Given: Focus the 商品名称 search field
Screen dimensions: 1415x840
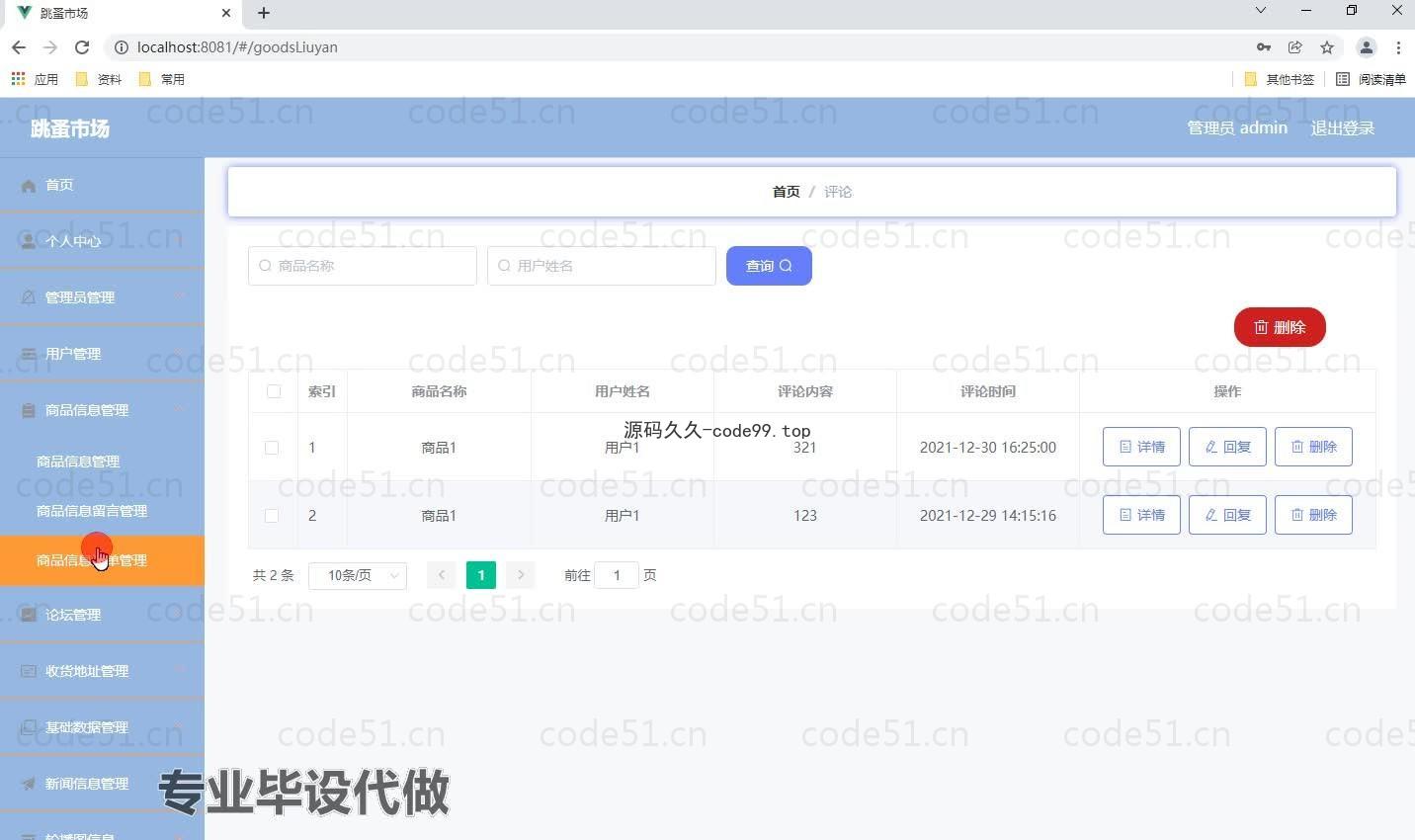Looking at the screenshot, I should click(363, 266).
